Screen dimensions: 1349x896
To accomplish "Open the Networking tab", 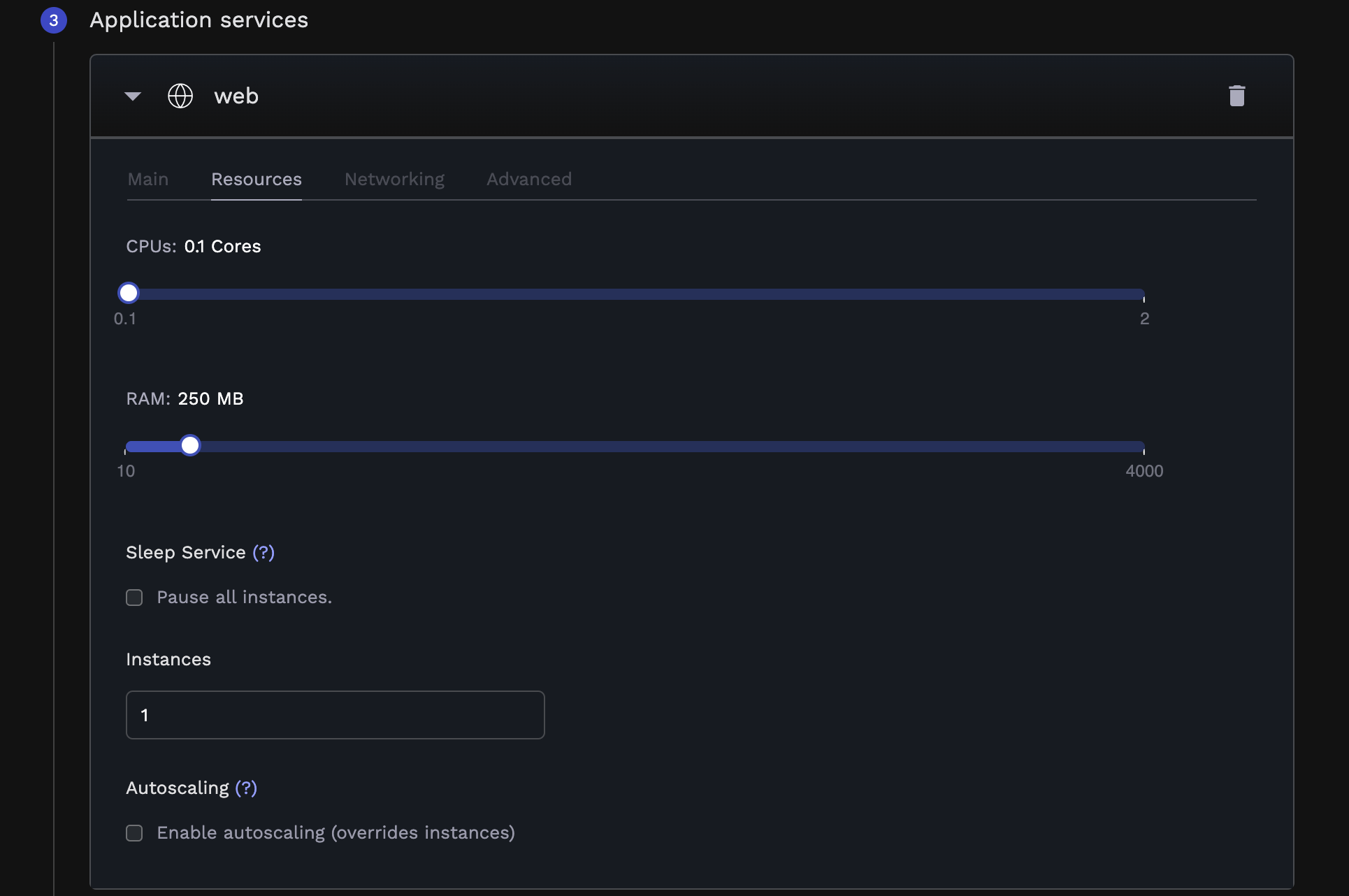I will (394, 180).
